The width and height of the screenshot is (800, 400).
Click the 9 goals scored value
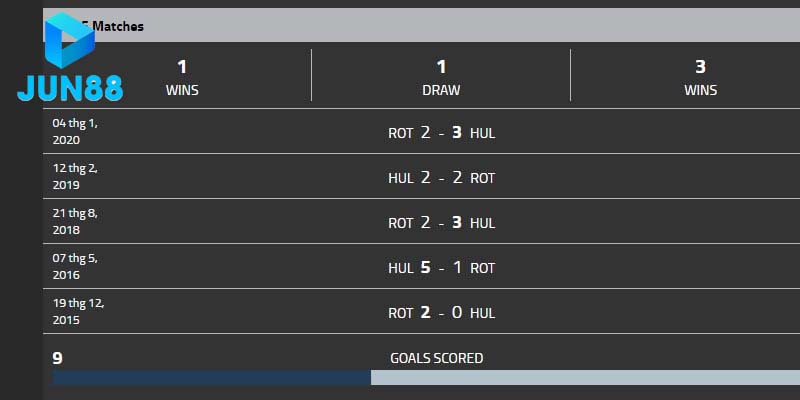click(x=58, y=358)
